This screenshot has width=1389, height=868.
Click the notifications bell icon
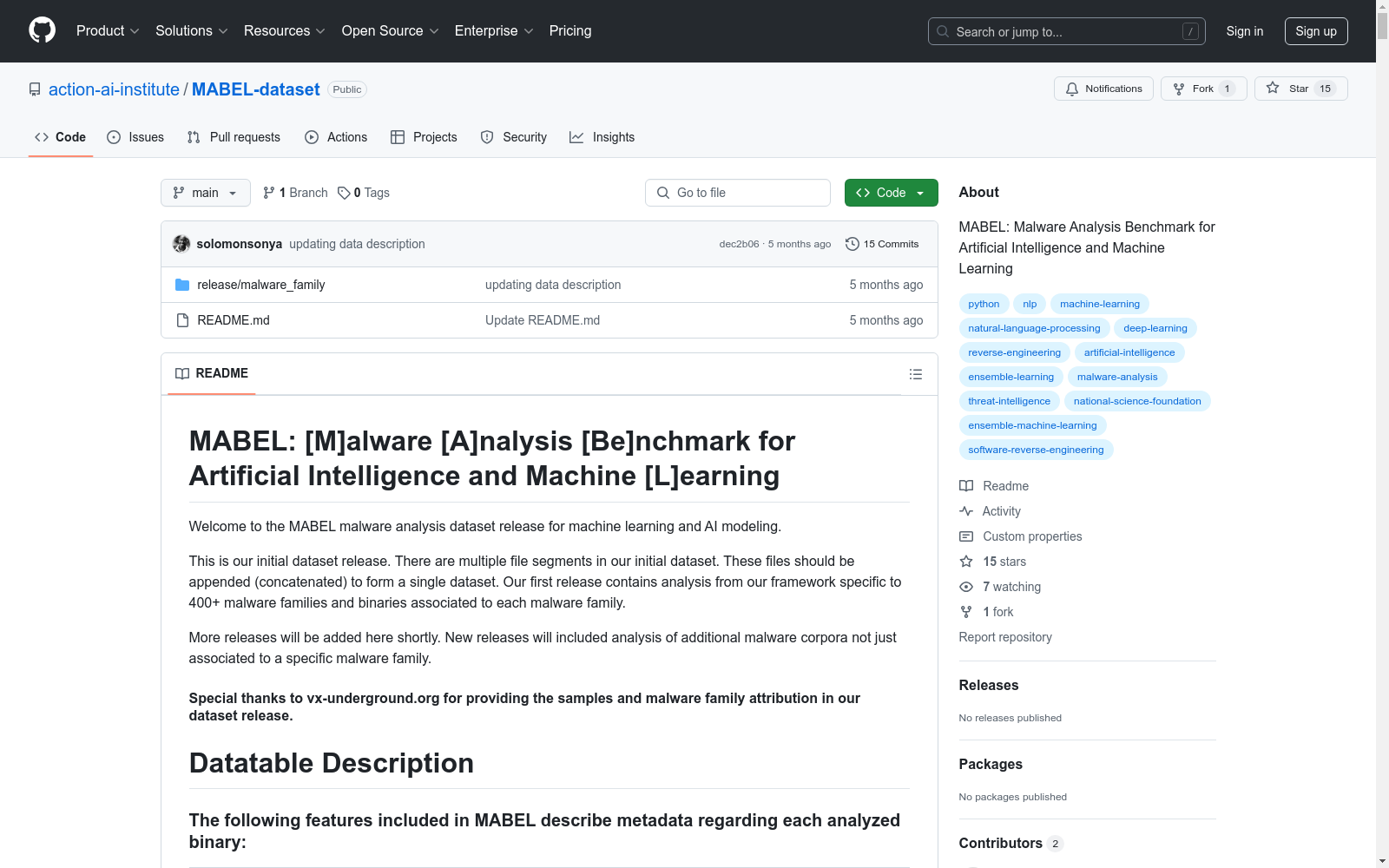pyautogui.click(x=1072, y=89)
